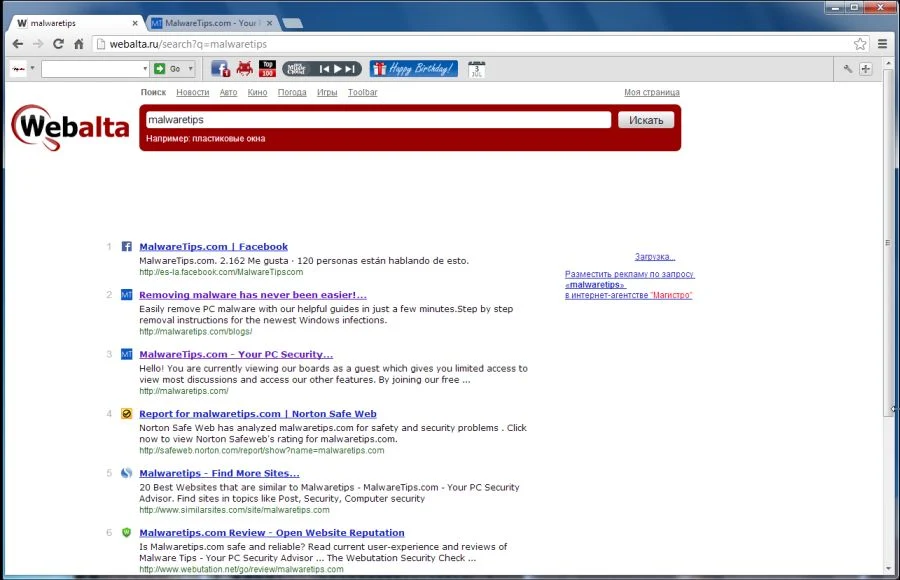Open Malwaretips - Find More Sites result
900x580 pixels.
[219, 473]
